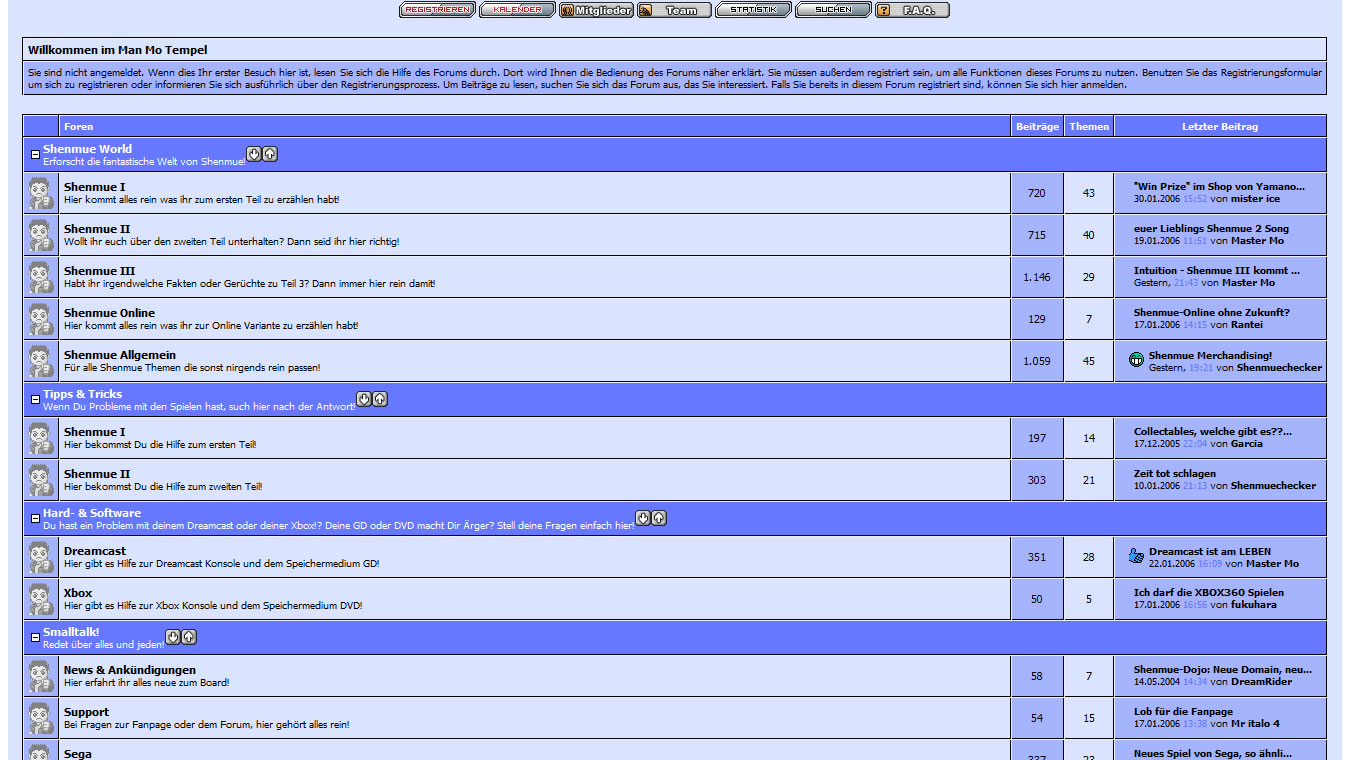Open the Support forum
Image resolution: width=1354 pixels, height=760 pixels.
tap(86, 712)
